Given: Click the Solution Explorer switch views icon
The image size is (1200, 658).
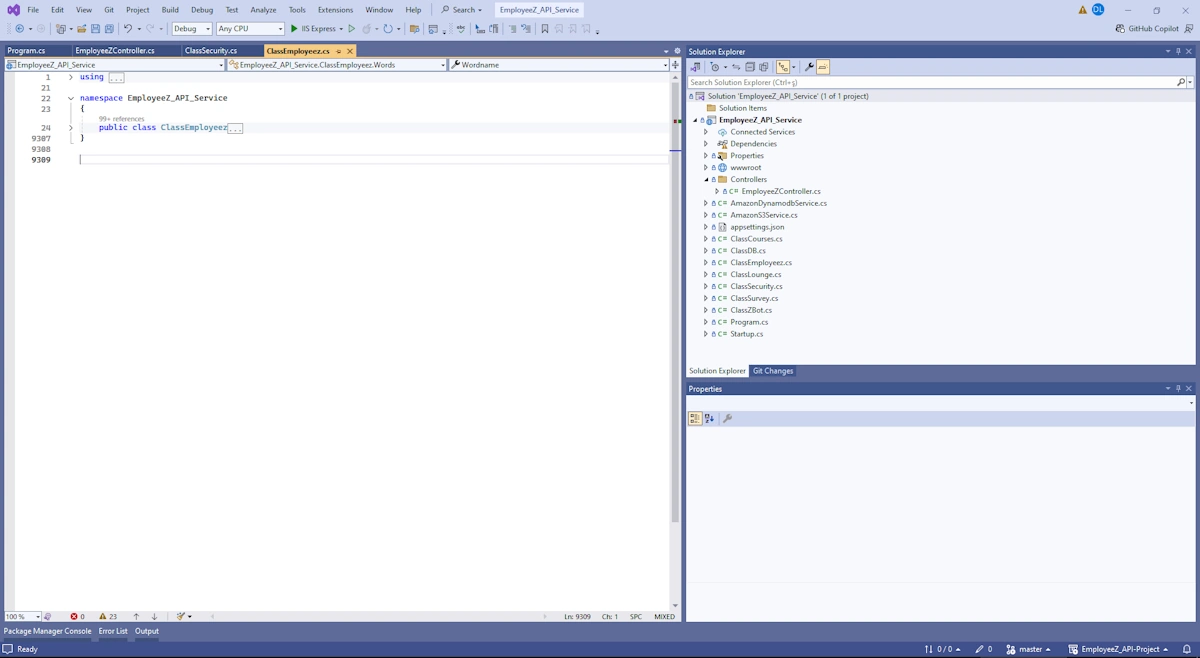Looking at the screenshot, I should click(696, 67).
